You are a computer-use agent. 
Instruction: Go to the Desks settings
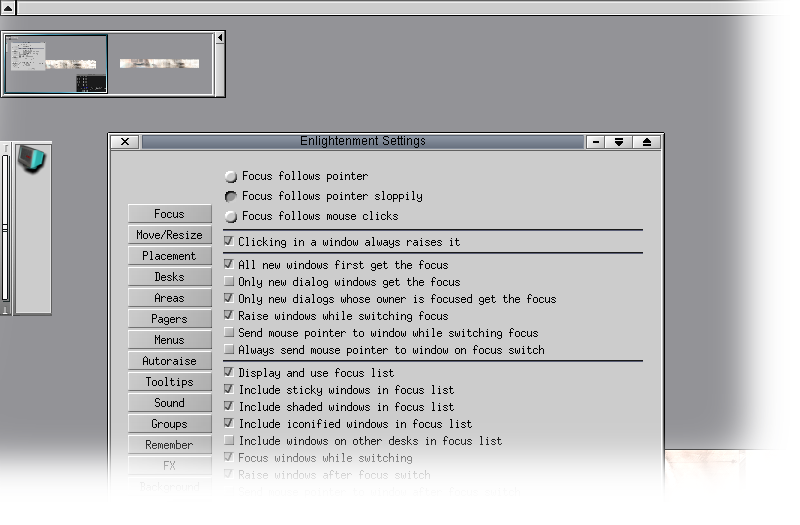point(169,277)
